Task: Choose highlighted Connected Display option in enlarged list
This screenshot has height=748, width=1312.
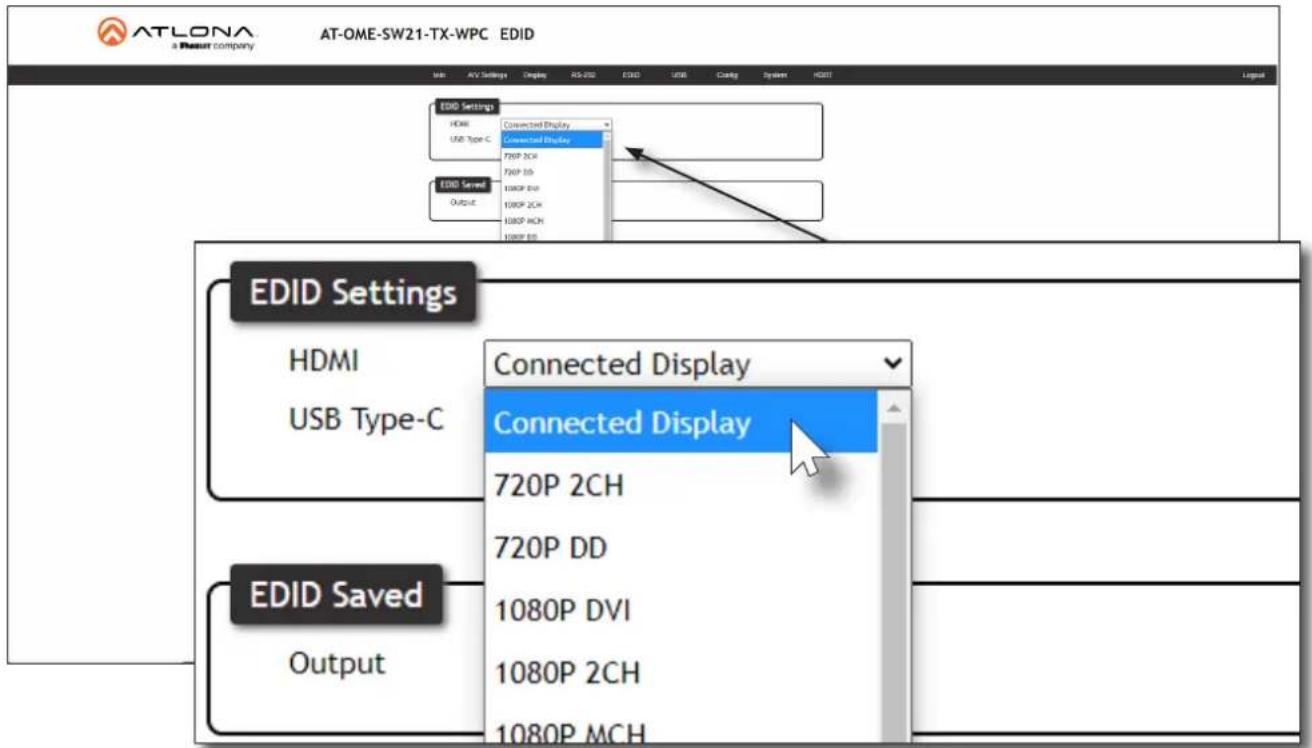Action: click(x=681, y=423)
